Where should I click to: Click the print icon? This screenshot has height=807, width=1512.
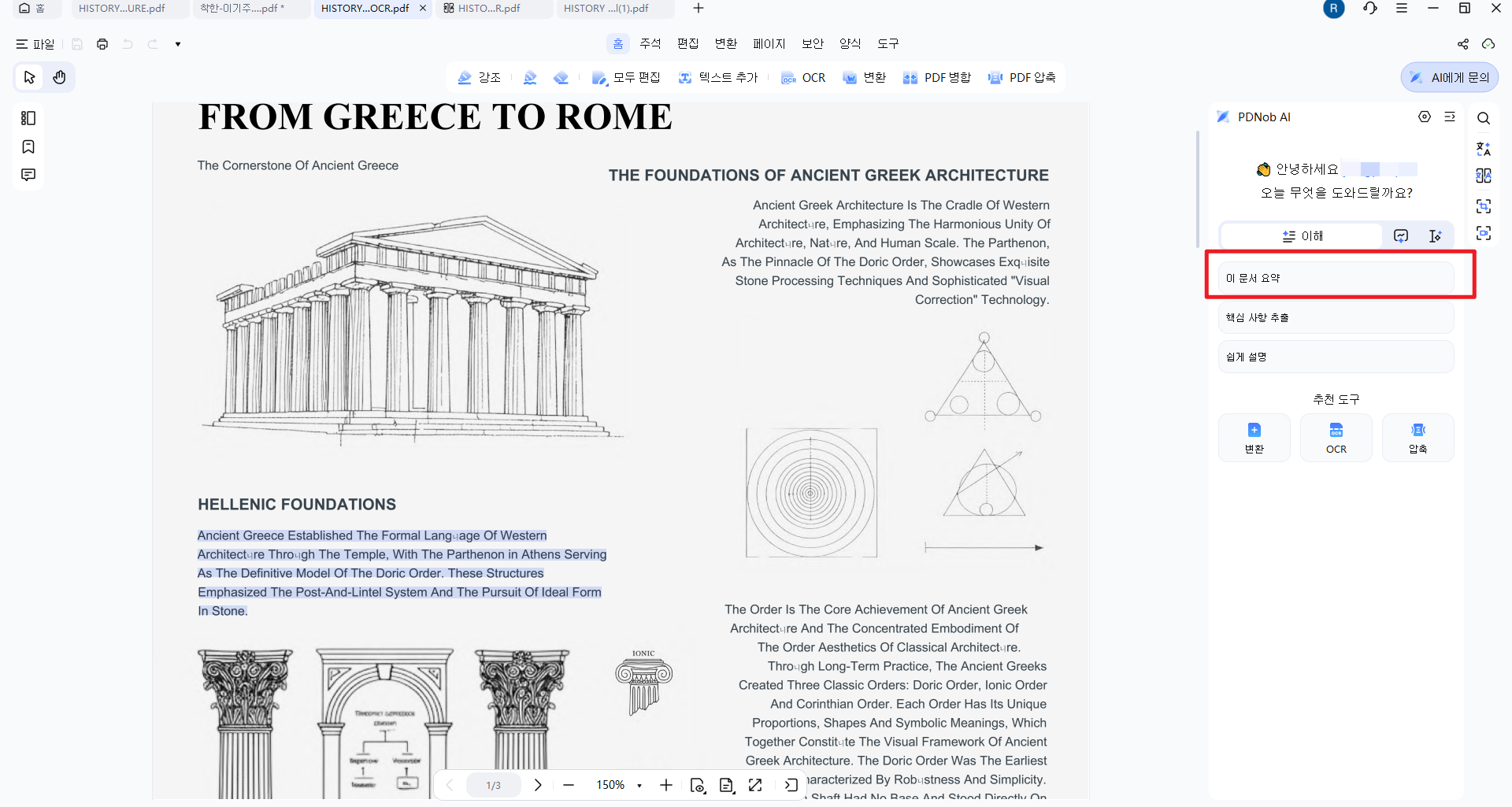click(102, 44)
